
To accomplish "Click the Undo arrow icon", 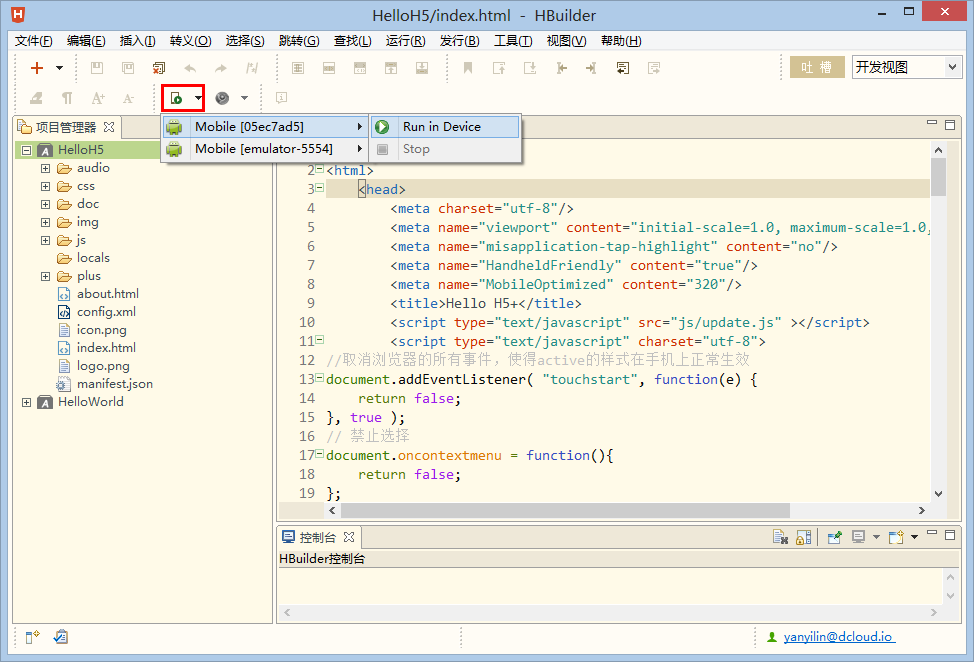I will point(190,68).
